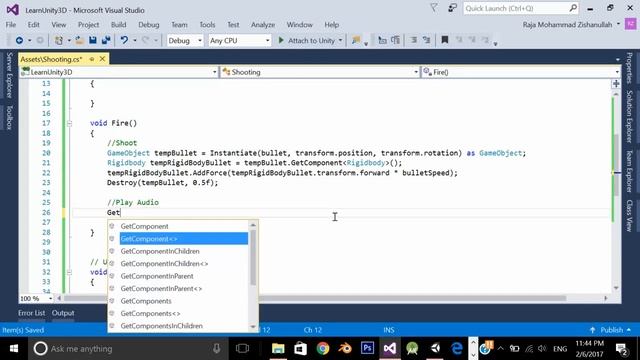Screen dimensions: 640x360
Task: Click the New Project toolbar icon
Action: point(59,40)
